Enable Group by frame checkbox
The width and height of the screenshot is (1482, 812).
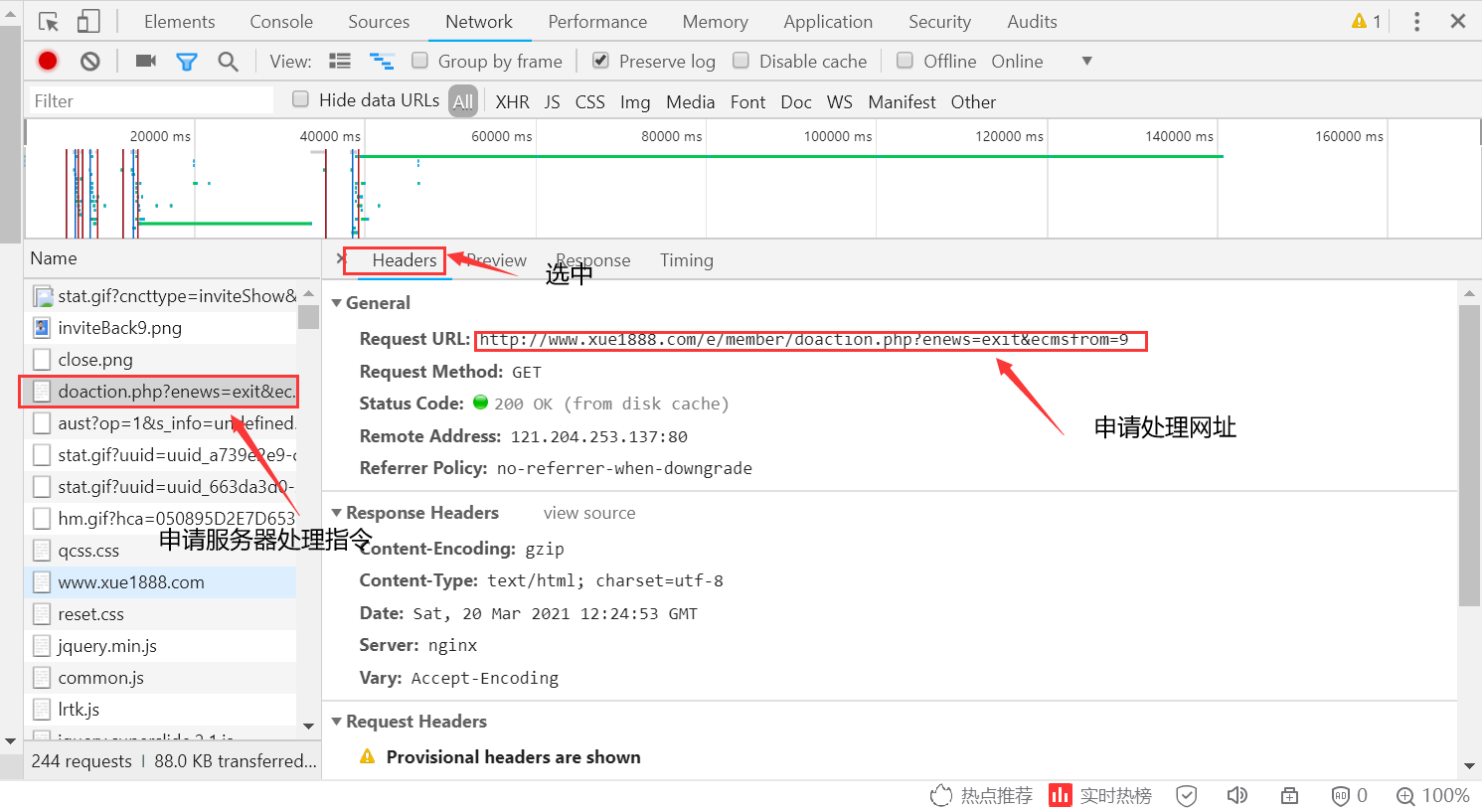click(x=420, y=61)
